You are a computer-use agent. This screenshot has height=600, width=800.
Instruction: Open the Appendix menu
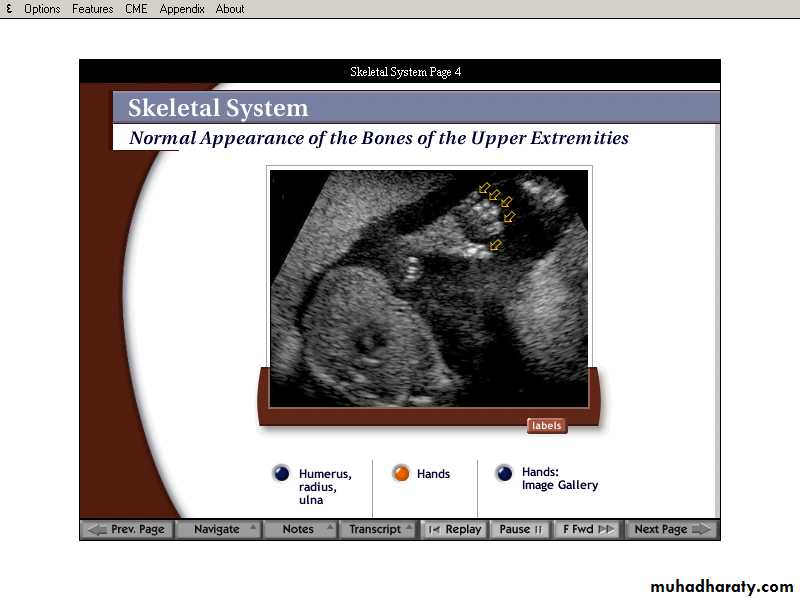(182, 9)
